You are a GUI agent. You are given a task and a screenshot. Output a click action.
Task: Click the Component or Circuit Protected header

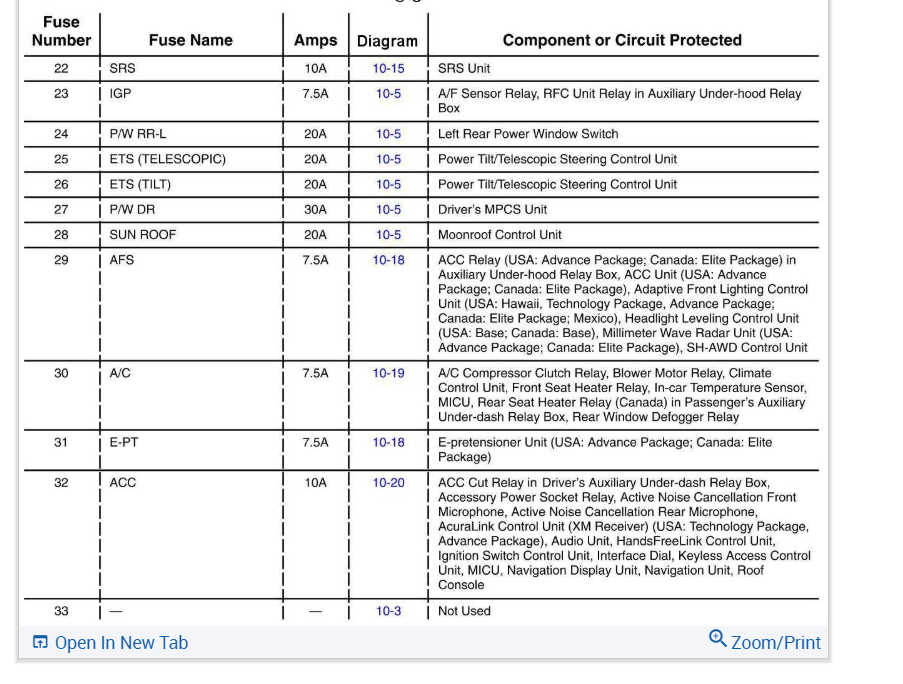[622, 40]
